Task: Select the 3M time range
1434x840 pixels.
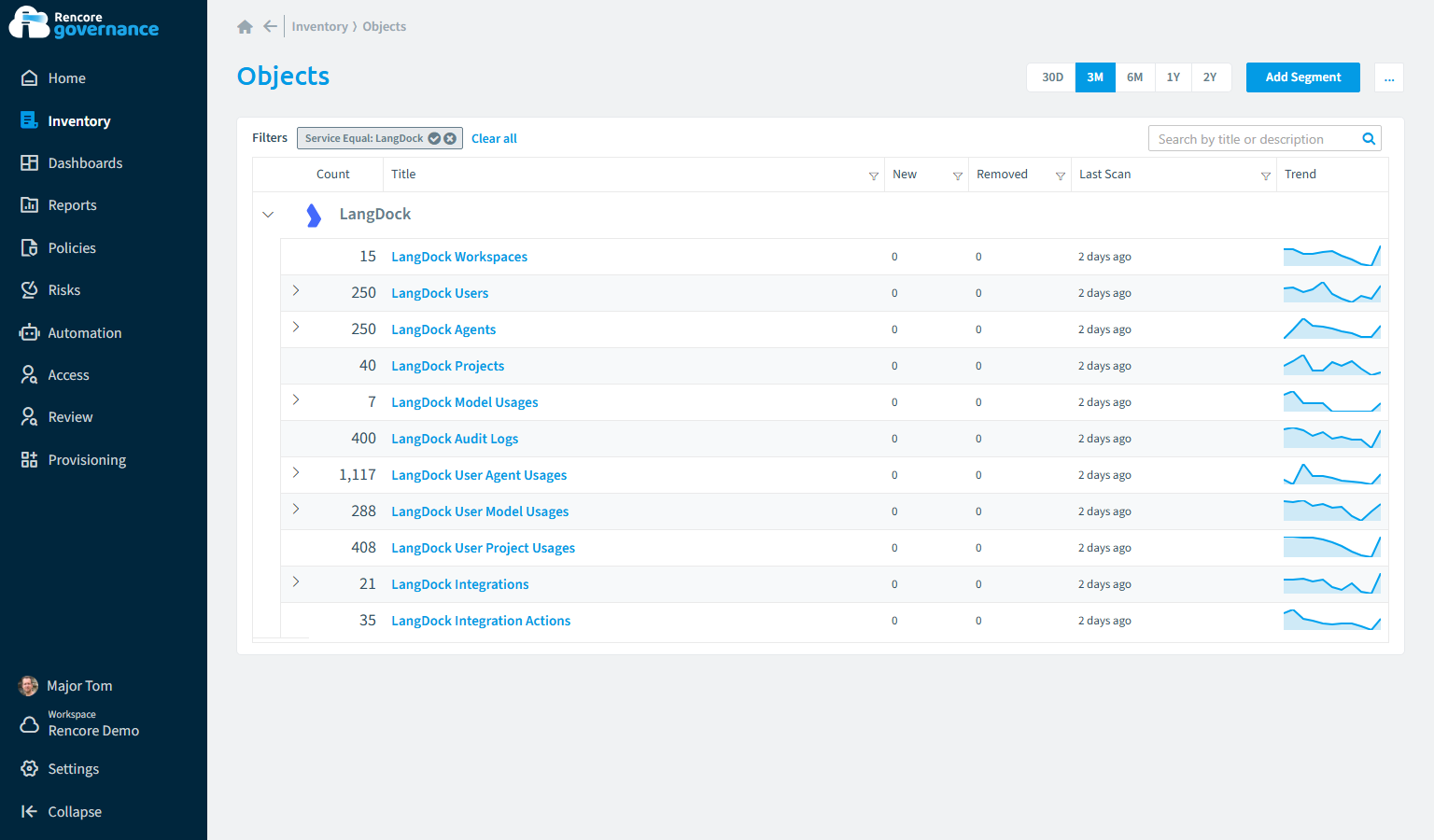Action: [x=1095, y=77]
